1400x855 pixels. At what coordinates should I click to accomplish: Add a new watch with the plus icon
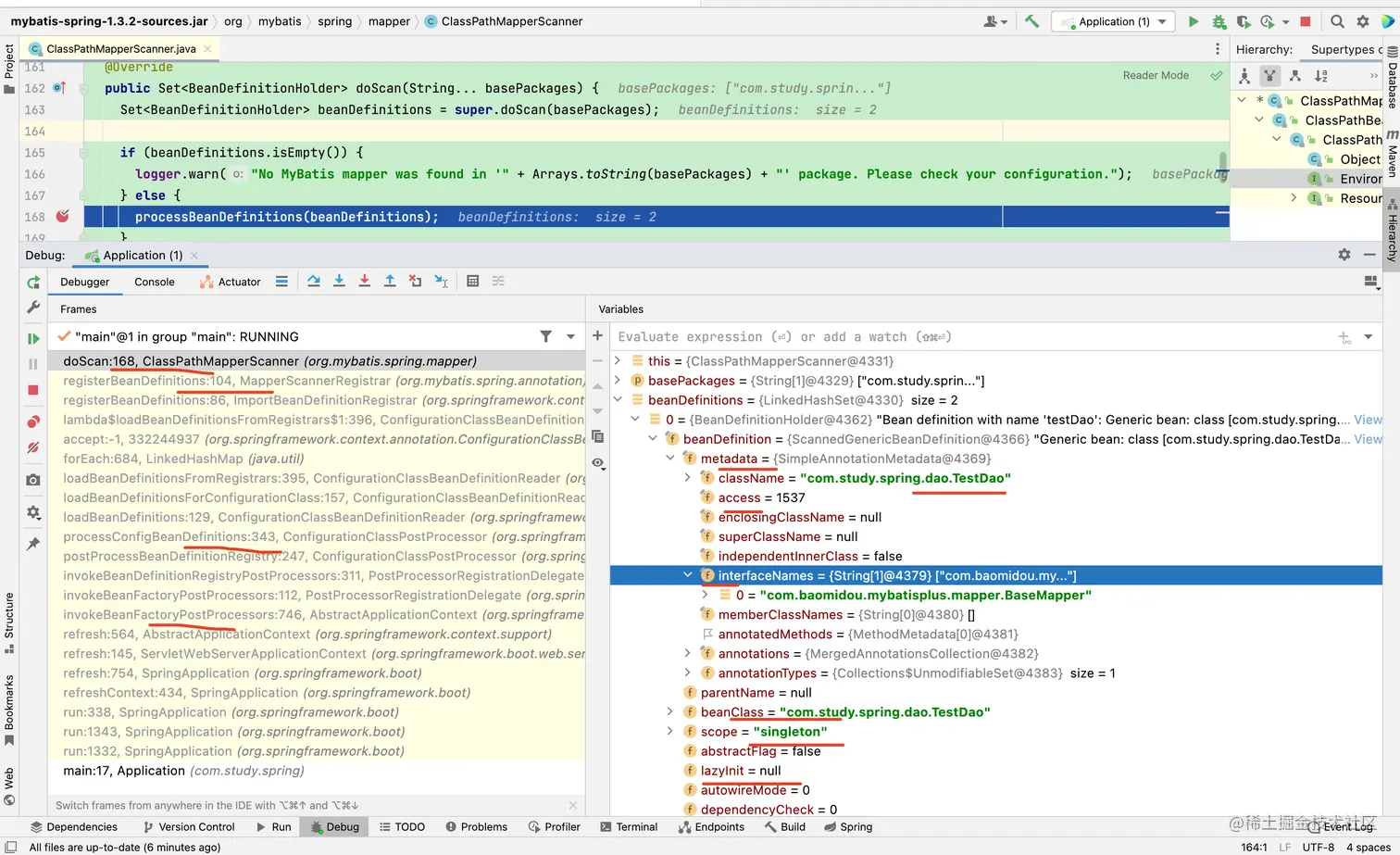click(597, 336)
